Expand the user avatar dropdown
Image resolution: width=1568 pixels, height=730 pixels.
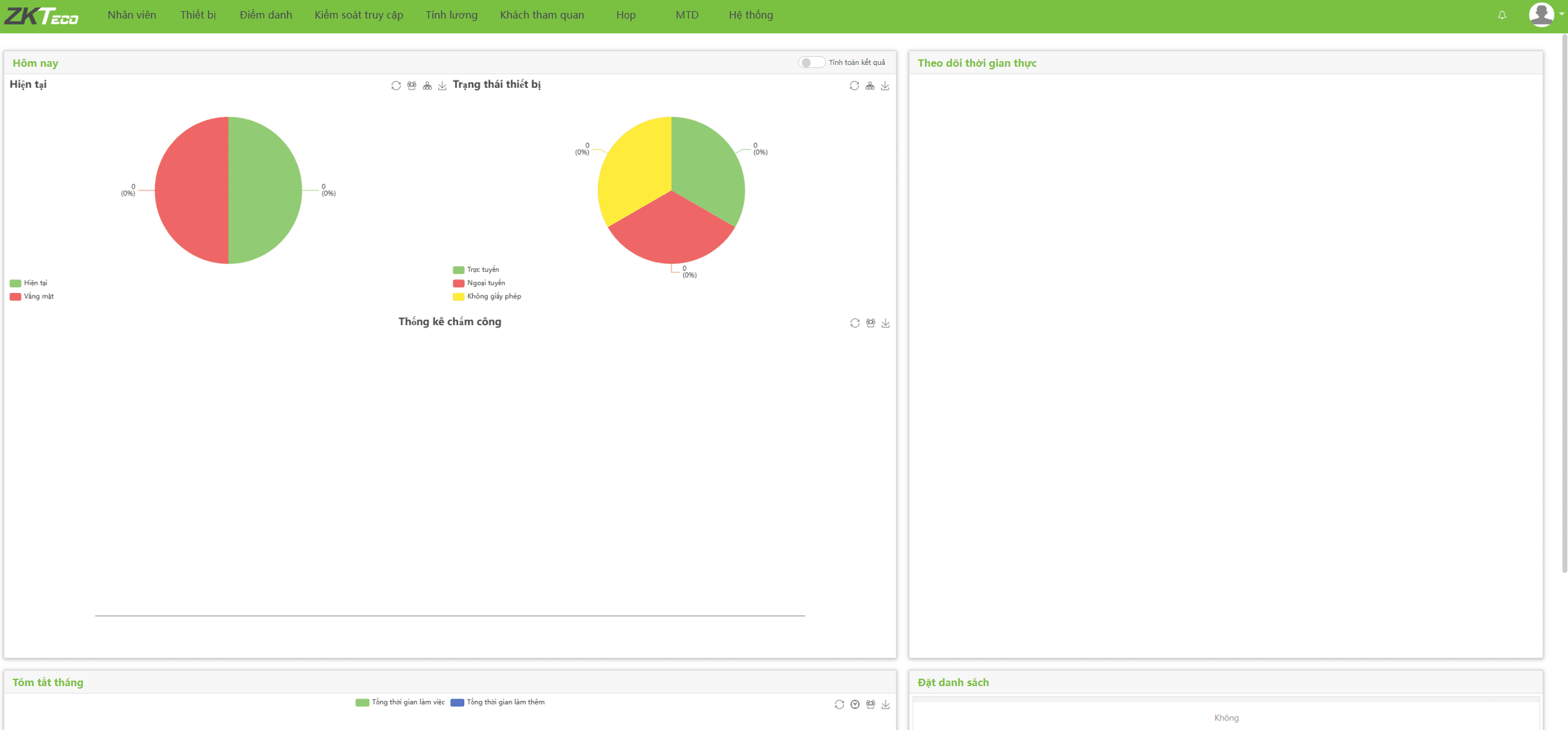(x=1545, y=15)
